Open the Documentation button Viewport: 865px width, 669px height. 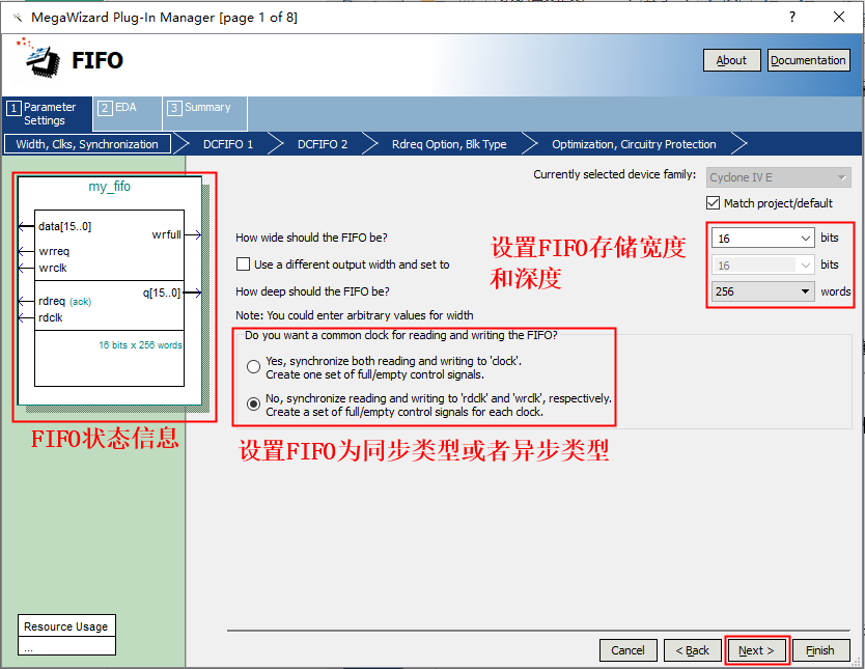(x=808, y=60)
